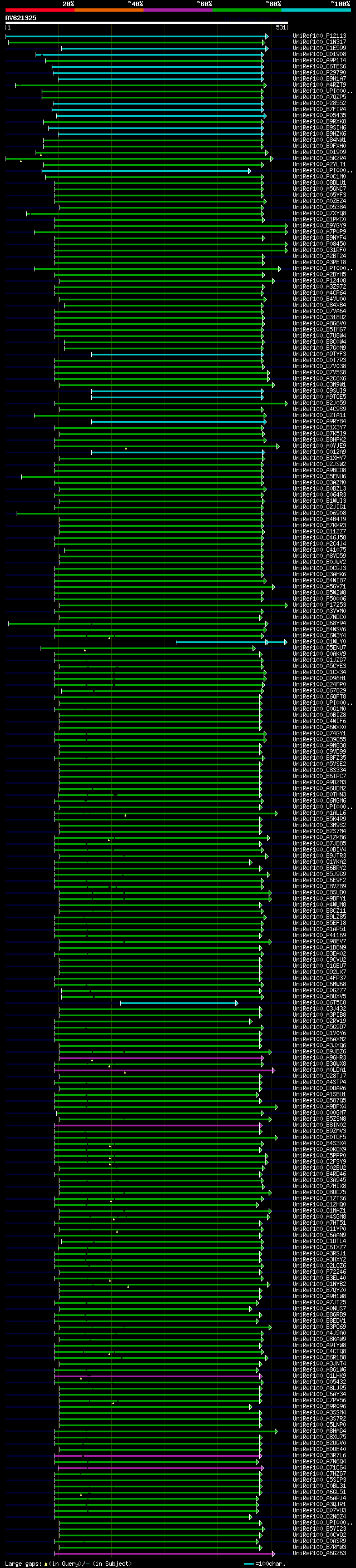This screenshot has height=1568, width=356.
Task: Open hit UniRef100_Q01908
Action: click(319, 54)
